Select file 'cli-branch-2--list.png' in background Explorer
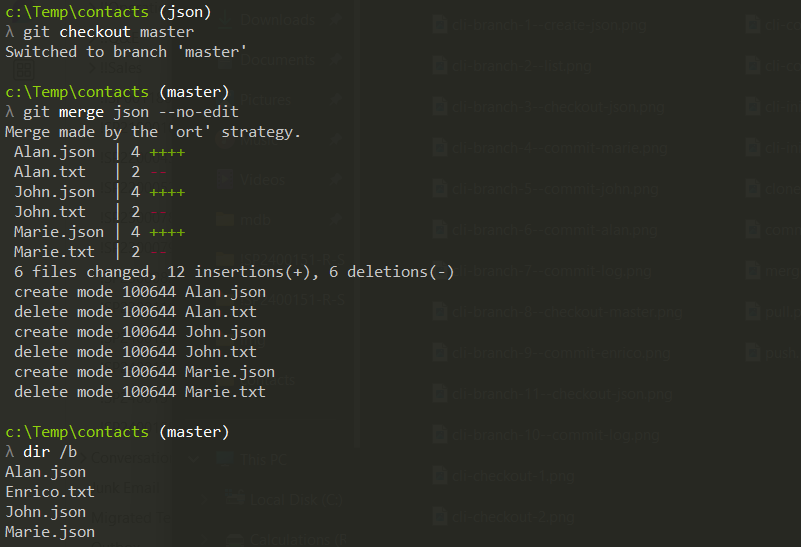Image resolution: width=801 pixels, height=547 pixels. click(522, 66)
